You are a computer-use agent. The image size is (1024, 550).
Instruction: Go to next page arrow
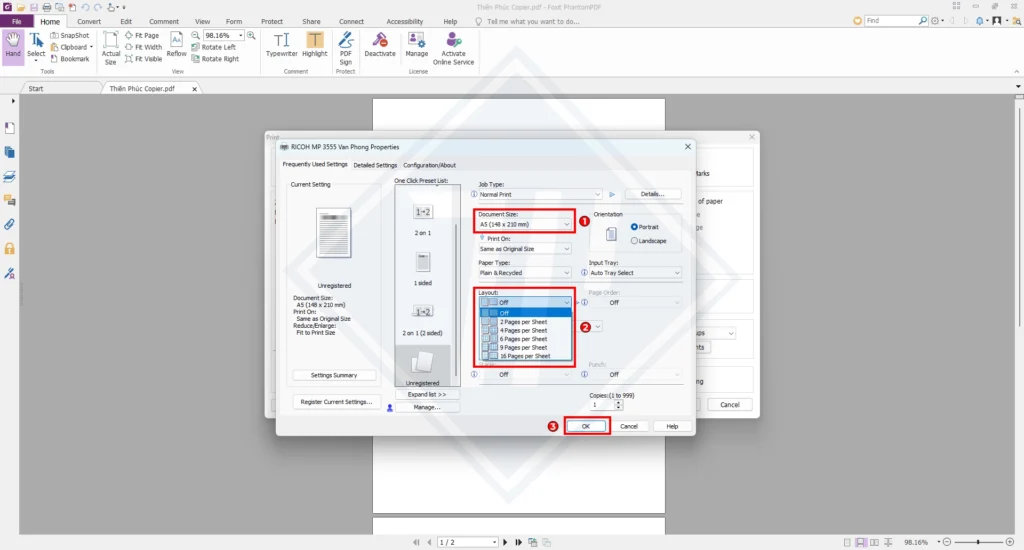pos(505,542)
